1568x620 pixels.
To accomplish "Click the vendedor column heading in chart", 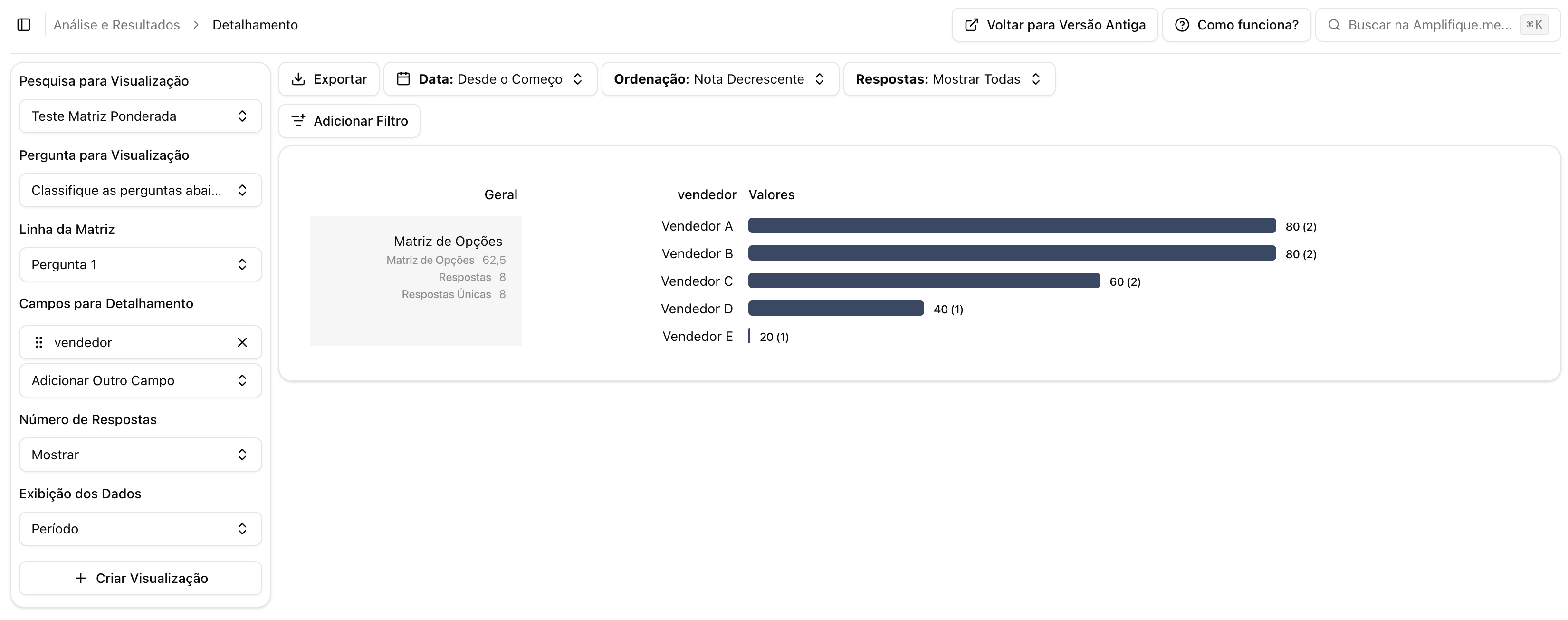I will coord(707,195).
